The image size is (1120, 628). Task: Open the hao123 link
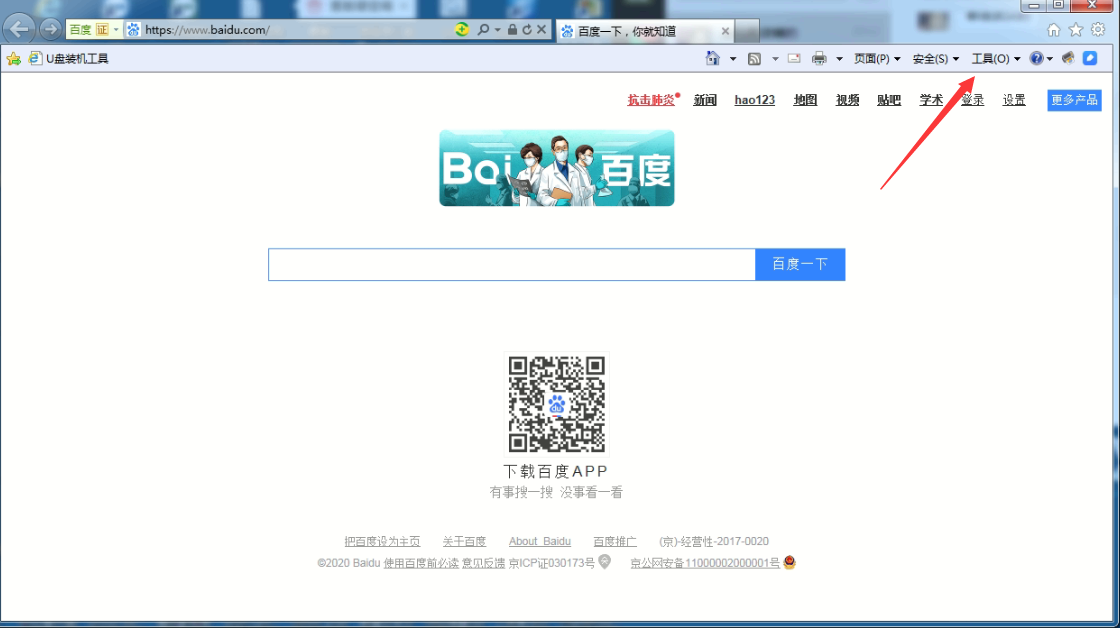tap(755, 100)
